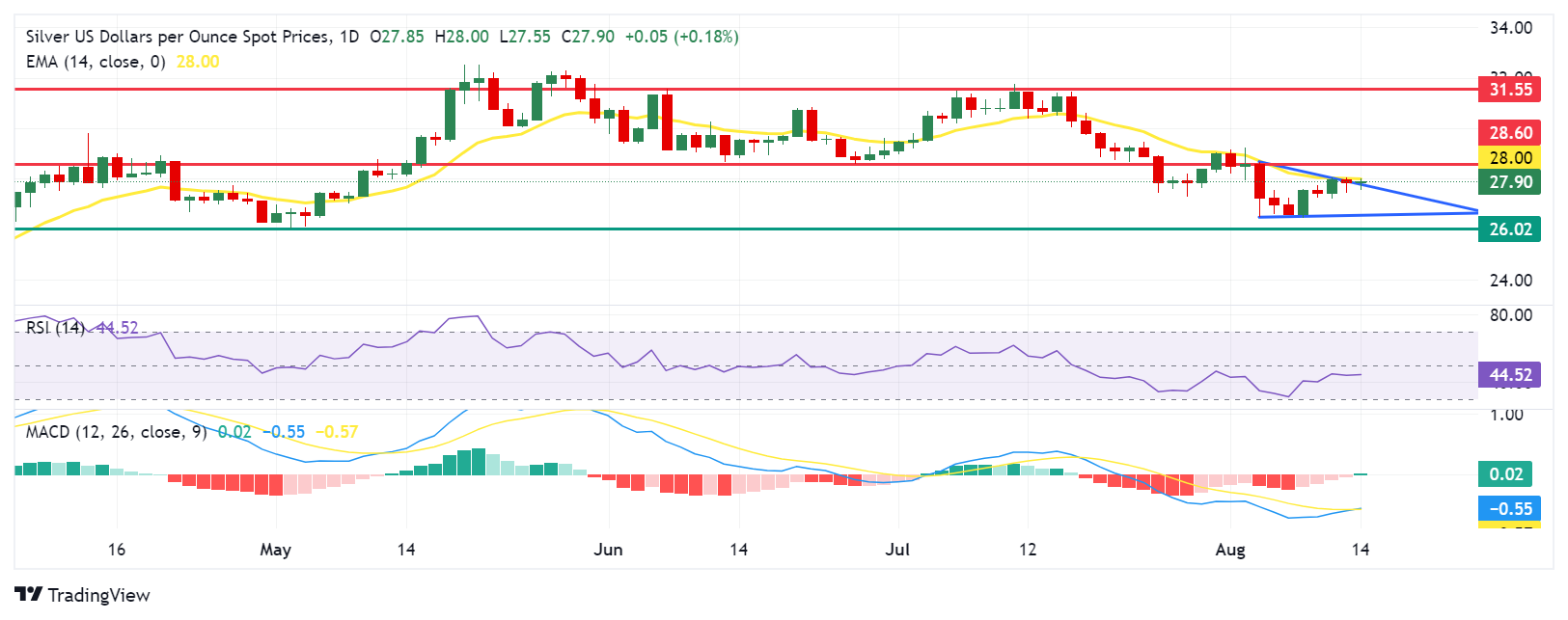
Task: Click the Jul label on the date axis
Action: click(897, 550)
